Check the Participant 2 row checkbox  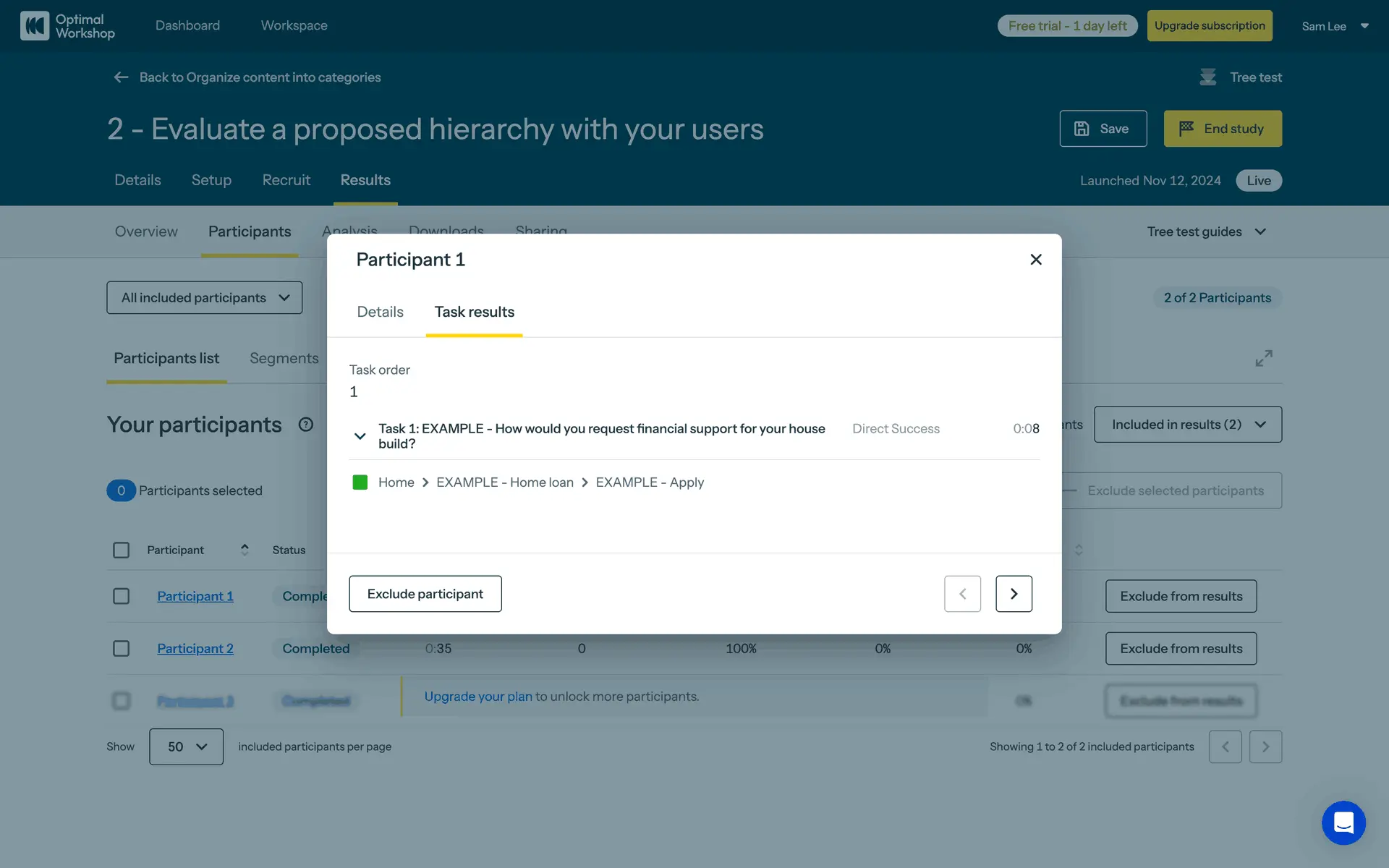point(122,649)
